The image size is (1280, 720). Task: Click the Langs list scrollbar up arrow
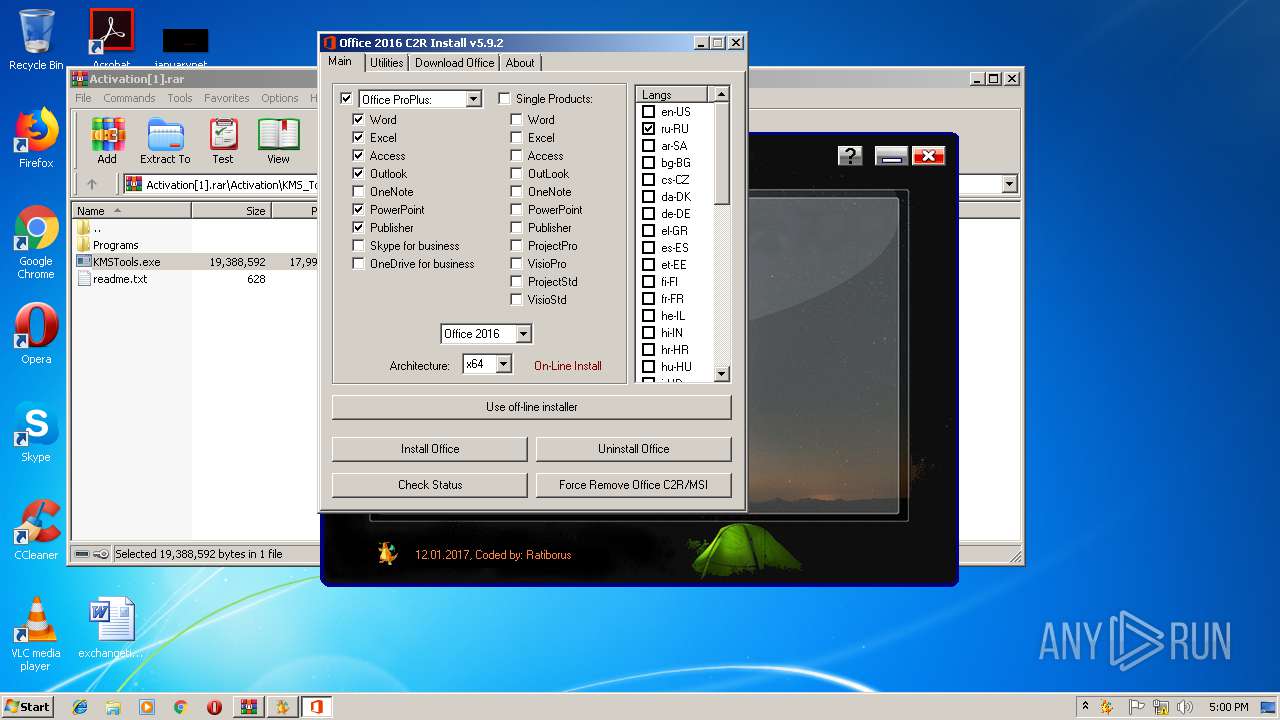pos(722,94)
